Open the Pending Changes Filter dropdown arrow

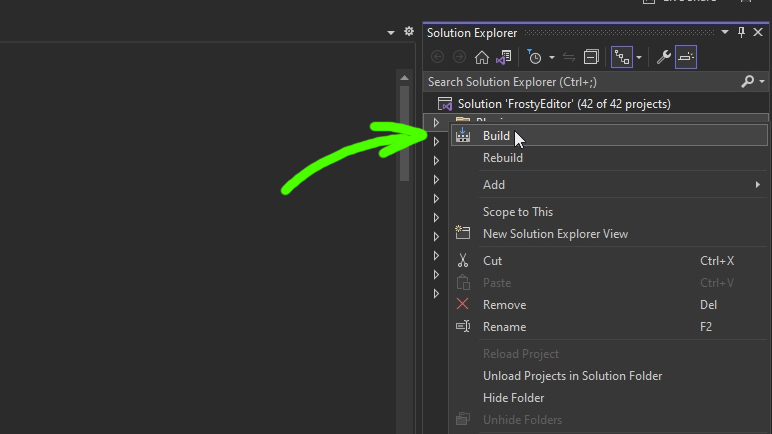551,58
